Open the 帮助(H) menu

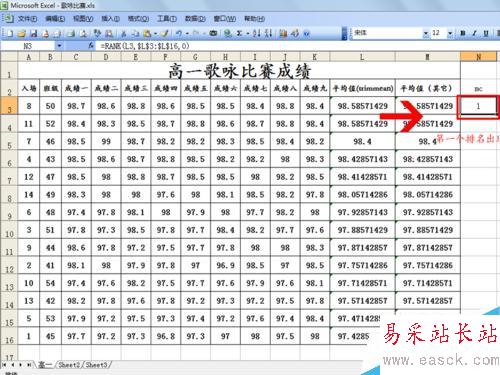pyautogui.click(x=254, y=19)
